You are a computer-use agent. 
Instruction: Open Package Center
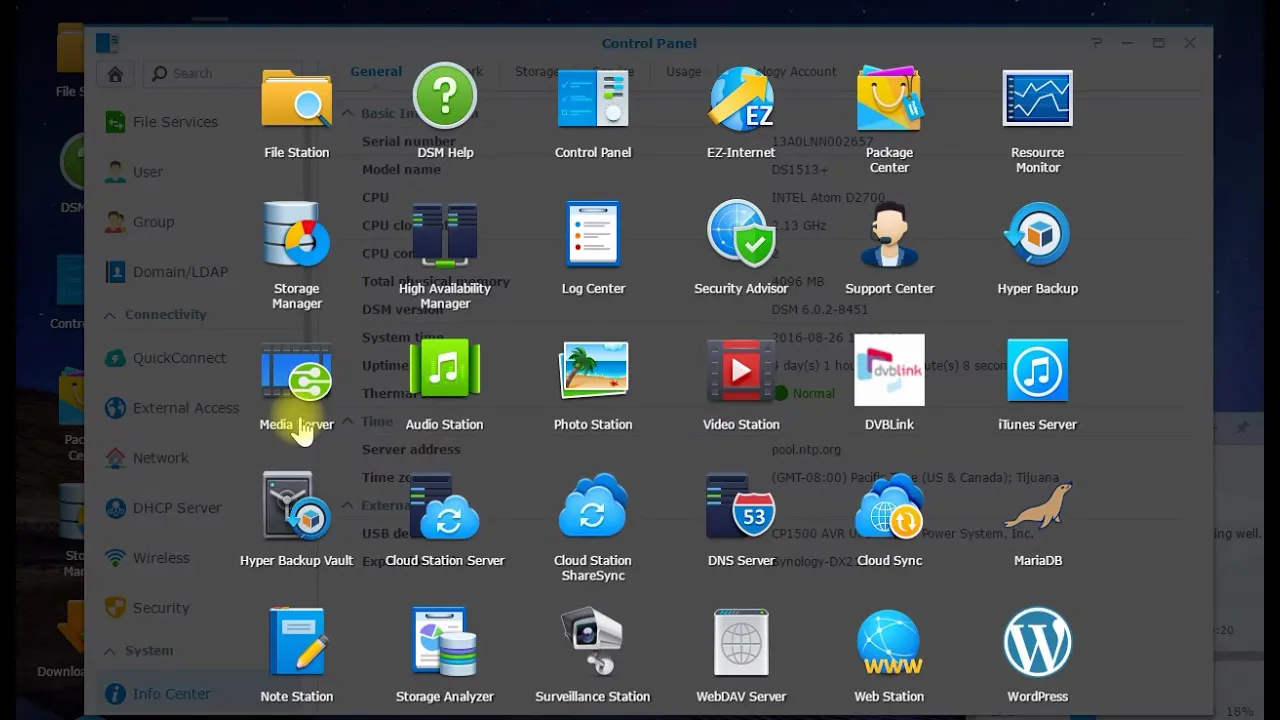coord(889,99)
